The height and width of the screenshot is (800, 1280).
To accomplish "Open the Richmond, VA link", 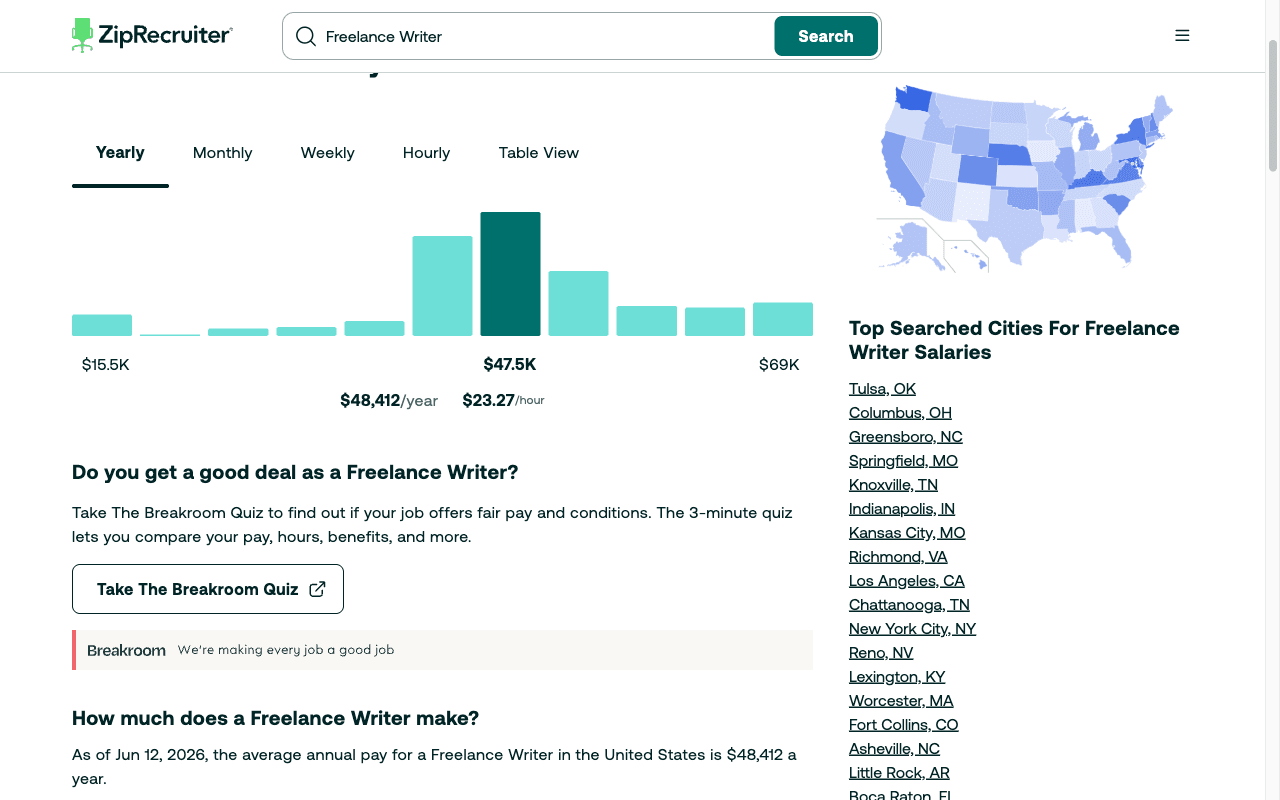I will [x=898, y=556].
